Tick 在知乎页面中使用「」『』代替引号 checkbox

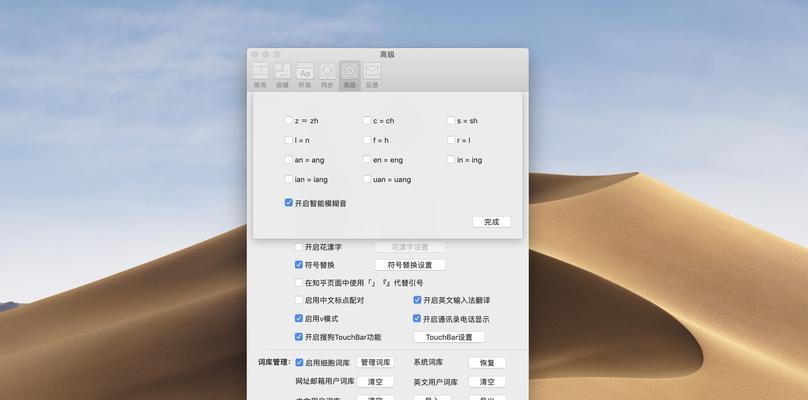click(299, 282)
